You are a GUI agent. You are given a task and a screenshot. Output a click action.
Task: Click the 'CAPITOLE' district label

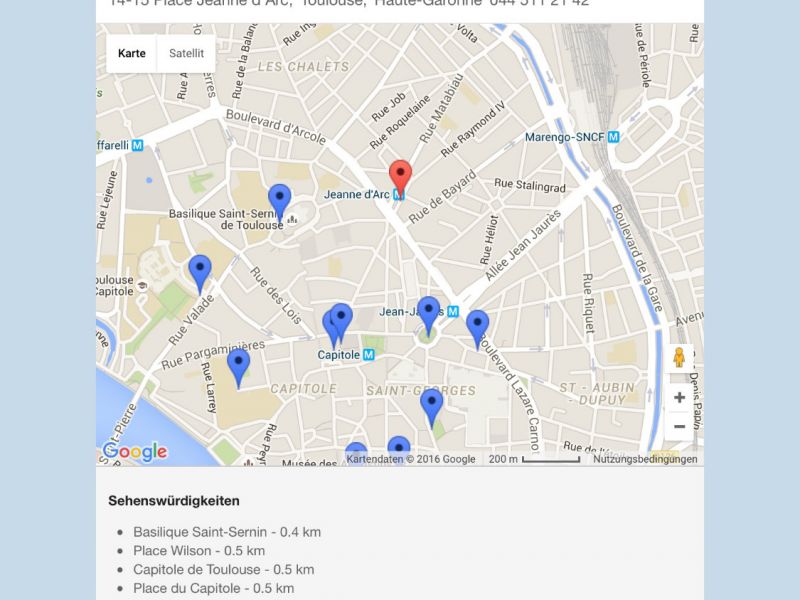(304, 389)
